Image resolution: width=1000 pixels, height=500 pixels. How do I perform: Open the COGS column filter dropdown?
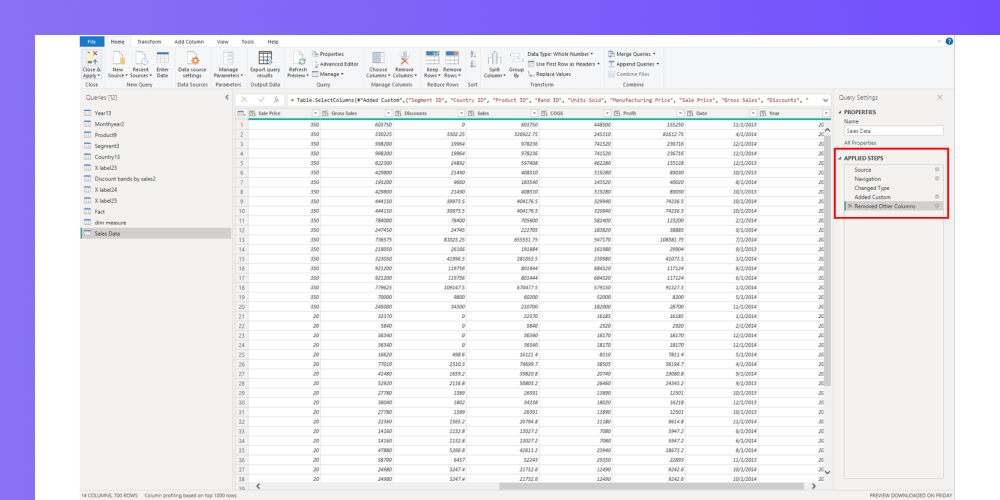pyautogui.click(x=607, y=114)
